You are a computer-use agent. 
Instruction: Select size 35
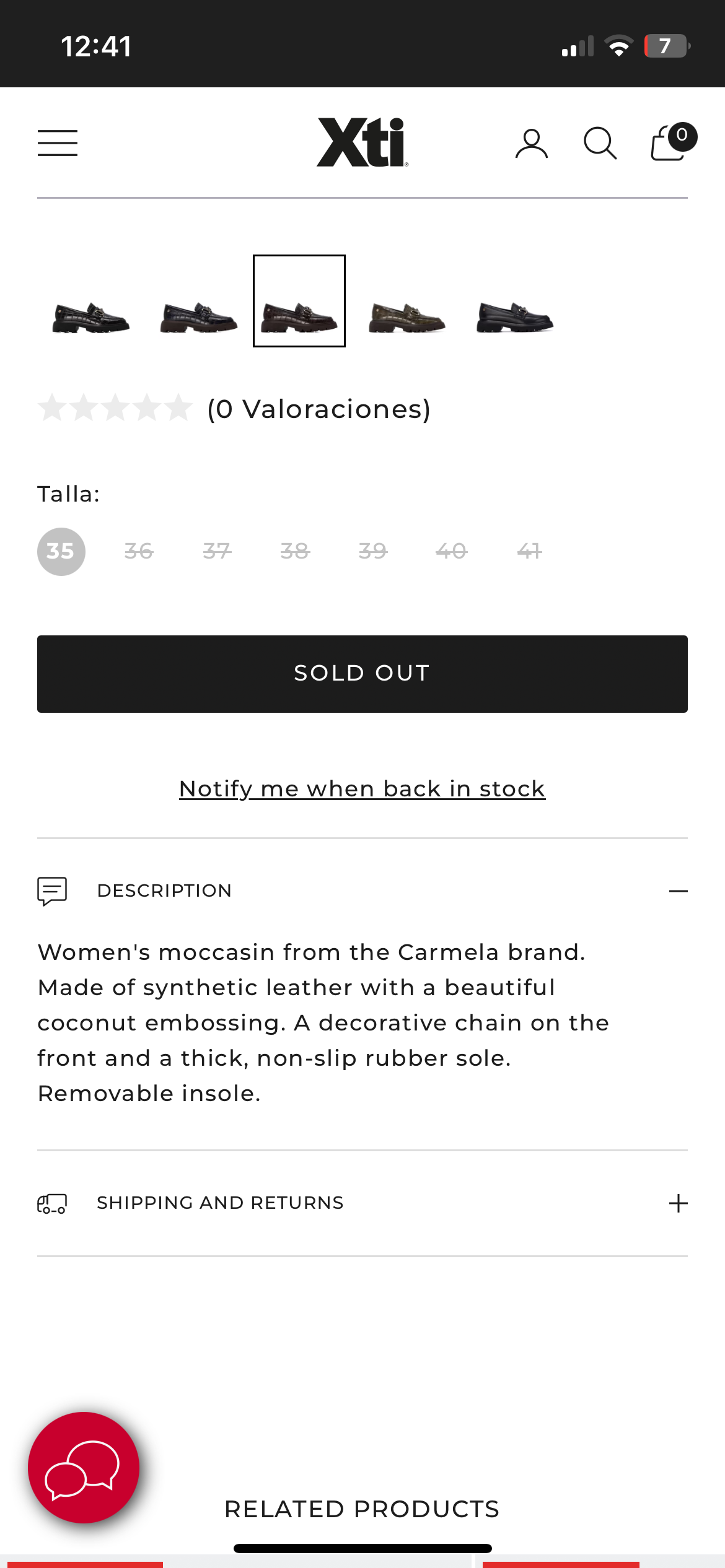coord(61,551)
